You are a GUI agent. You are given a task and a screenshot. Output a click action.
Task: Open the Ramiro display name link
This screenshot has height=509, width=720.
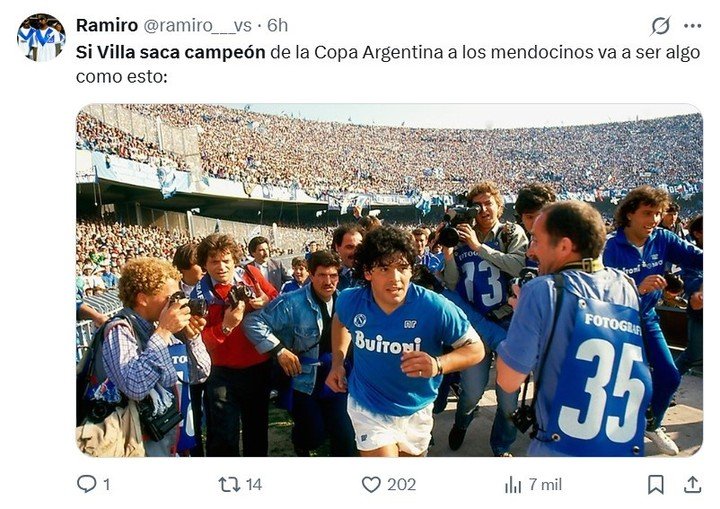click(x=107, y=25)
